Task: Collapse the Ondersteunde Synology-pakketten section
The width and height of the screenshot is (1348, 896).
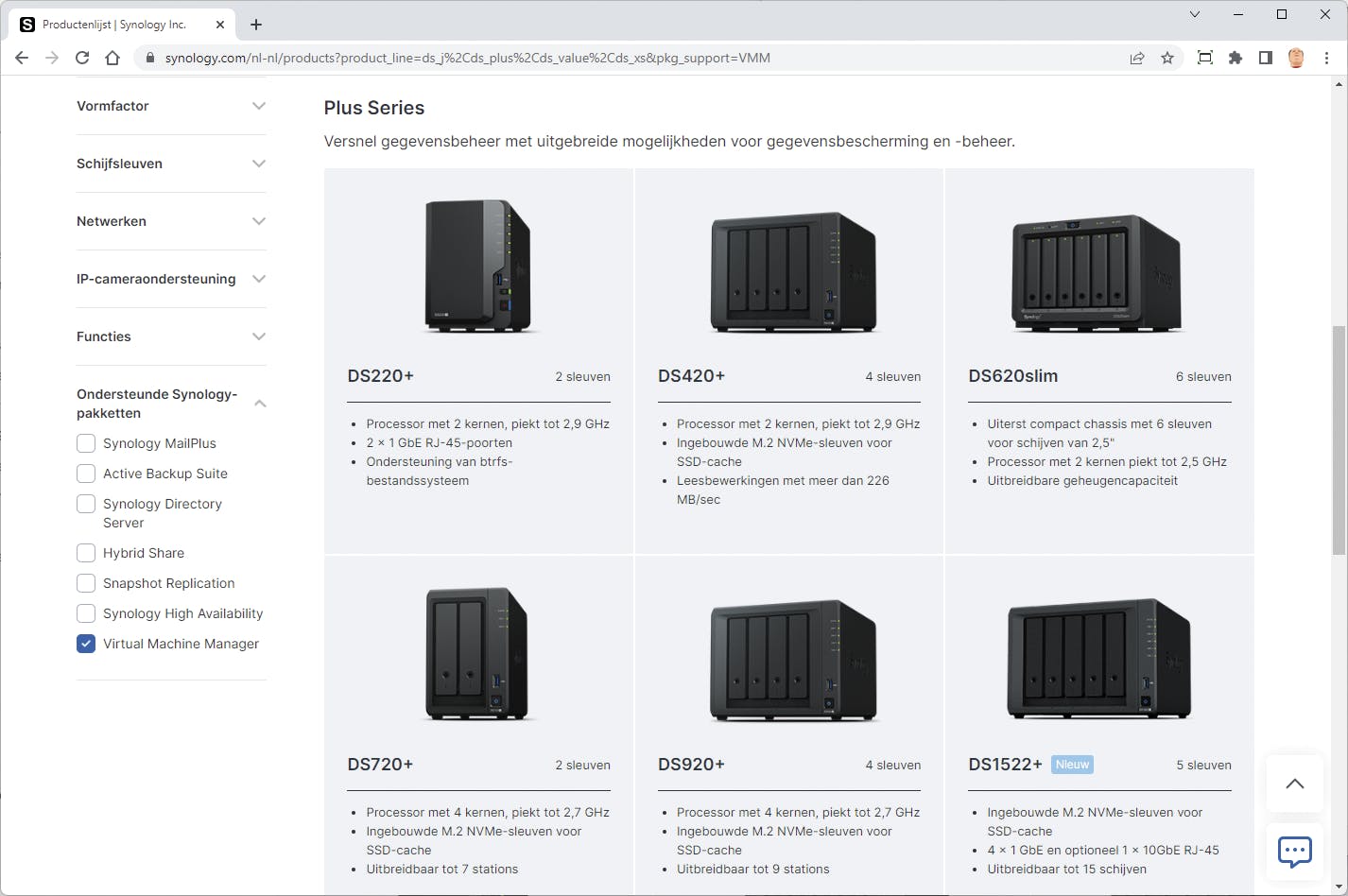Action: click(x=260, y=404)
